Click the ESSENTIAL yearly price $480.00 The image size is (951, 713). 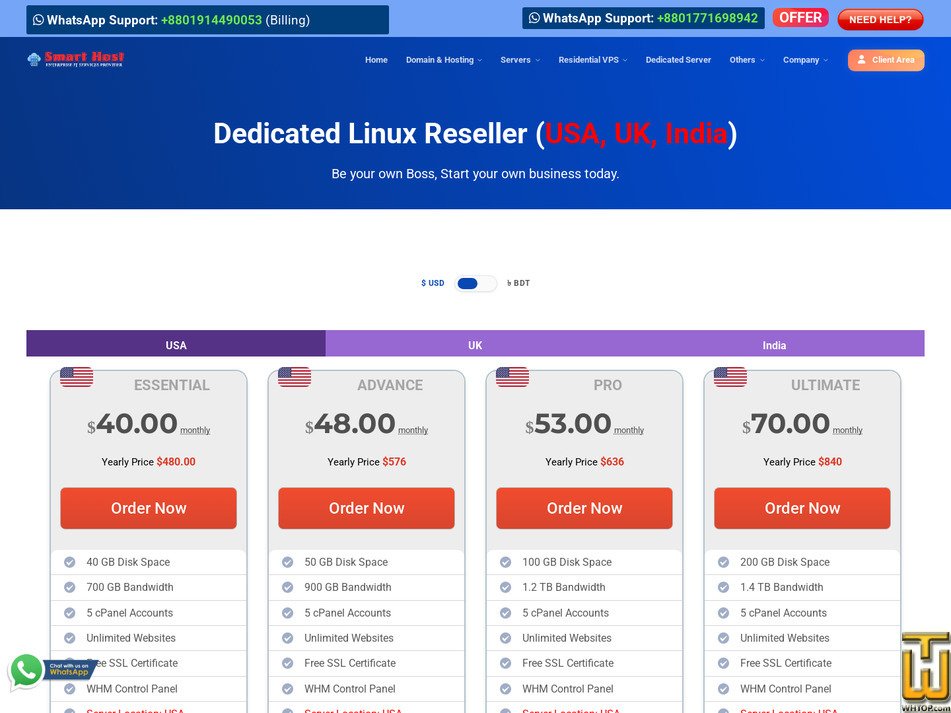pyautogui.click(x=176, y=461)
